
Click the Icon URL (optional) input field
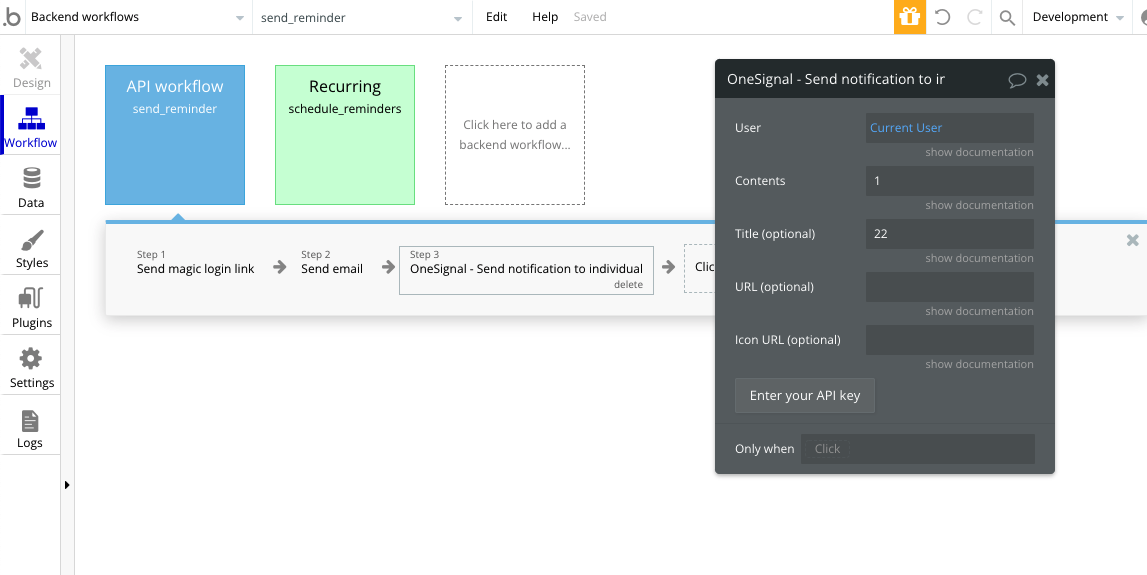[x=949, y=340]
